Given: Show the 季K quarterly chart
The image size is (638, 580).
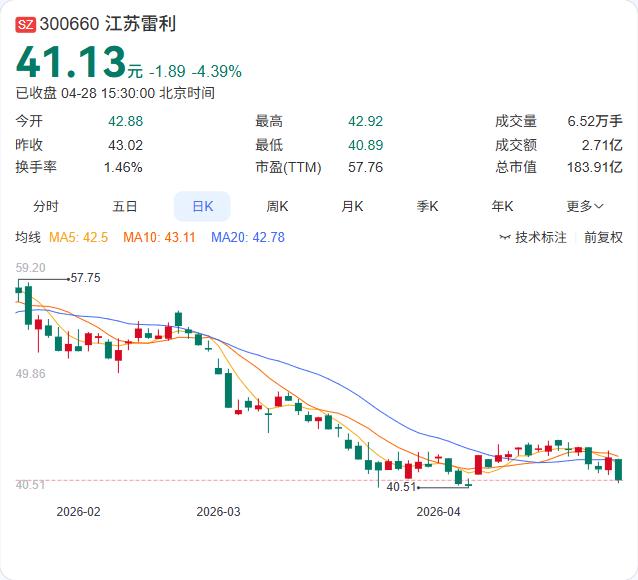Looking at the screenshot, I should pos(427,206).
